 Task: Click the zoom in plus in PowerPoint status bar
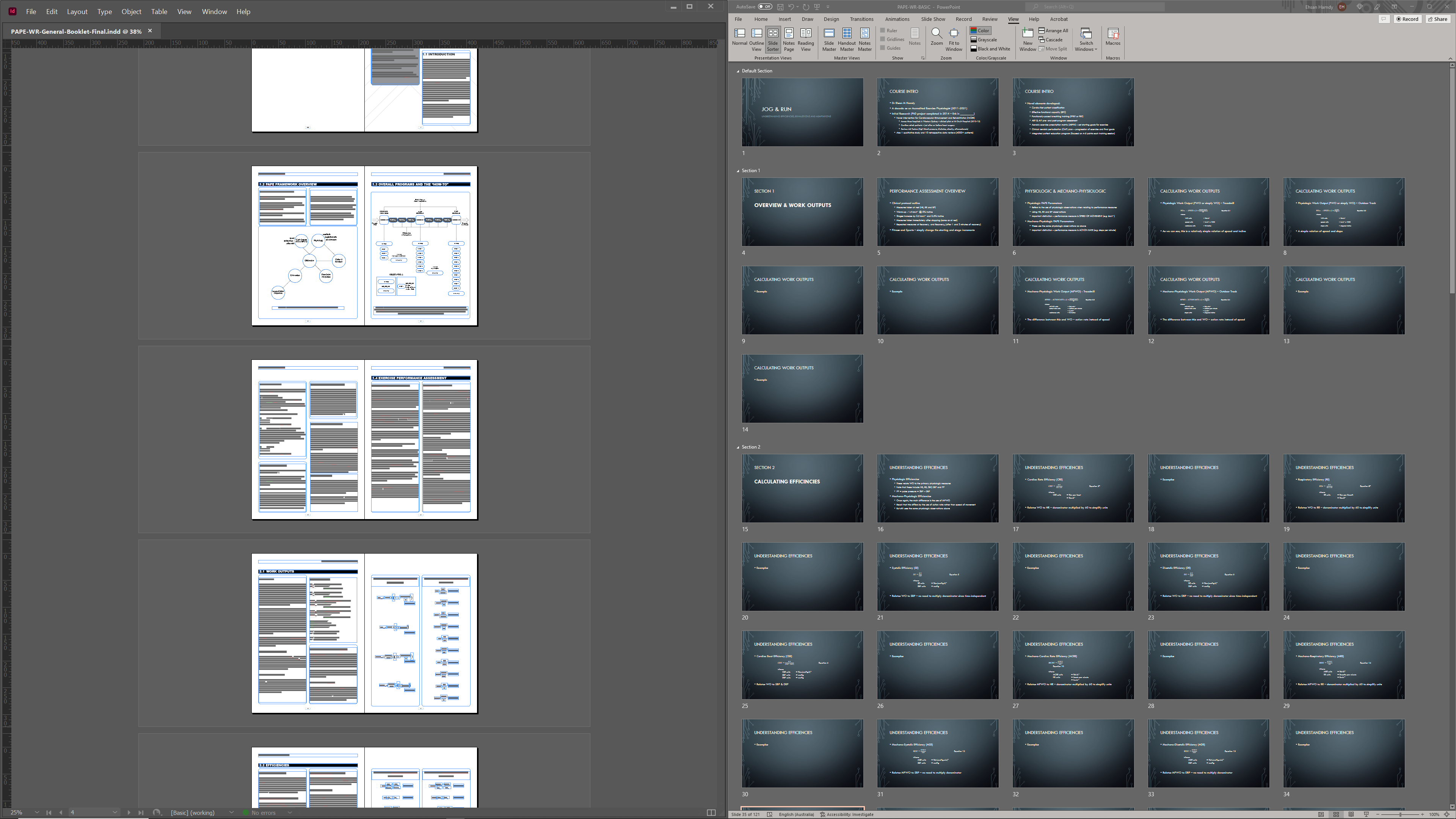pos(1423,814)
